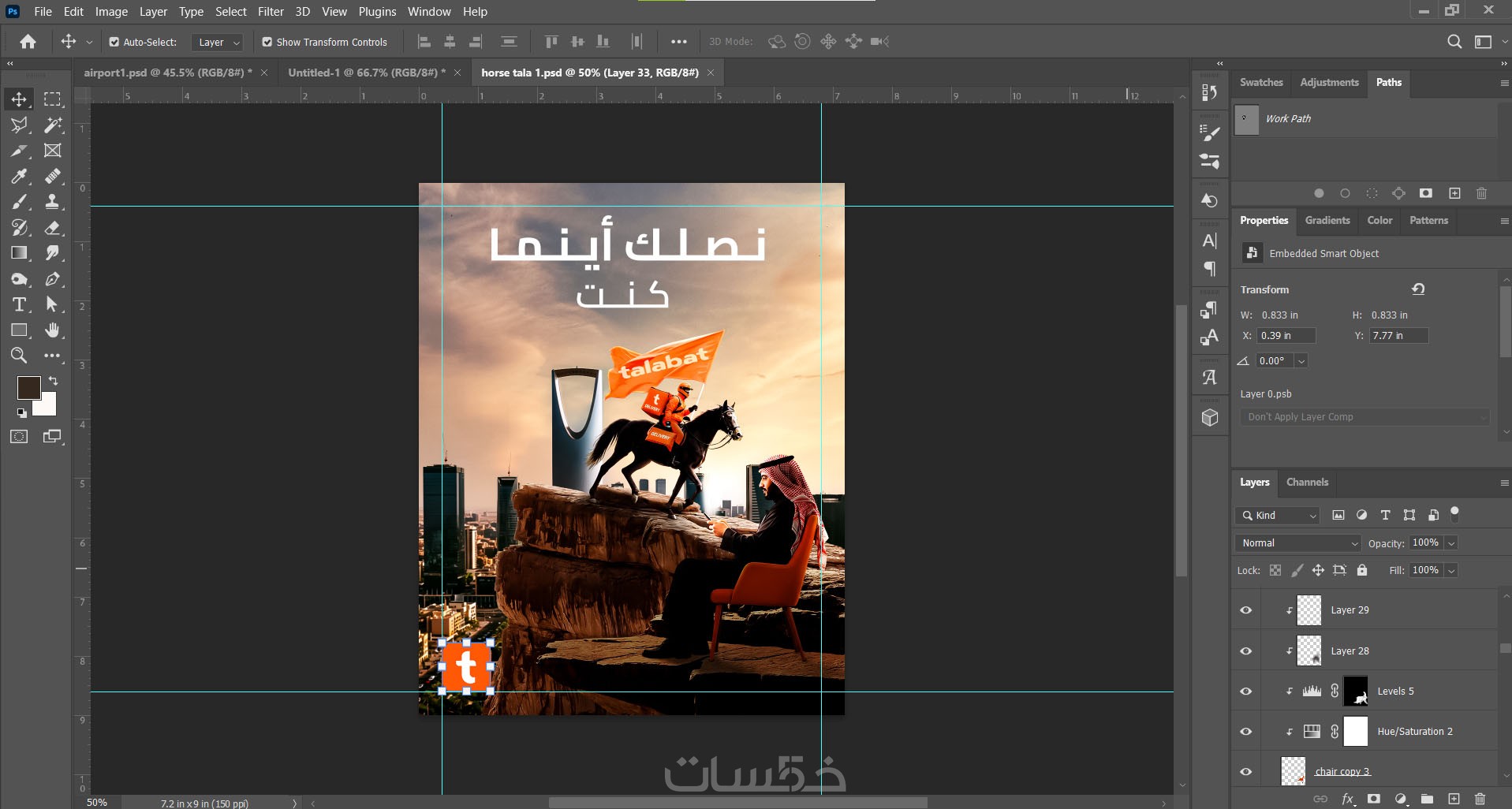1512x809 pixels.
Task: Close the horse tala 1.psd tab
Action: click(711, 73)
